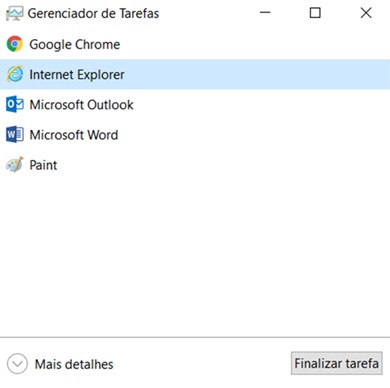Click the Gerenciador de Tarefas title icon

pyautogui.click(x=14, y=14)
